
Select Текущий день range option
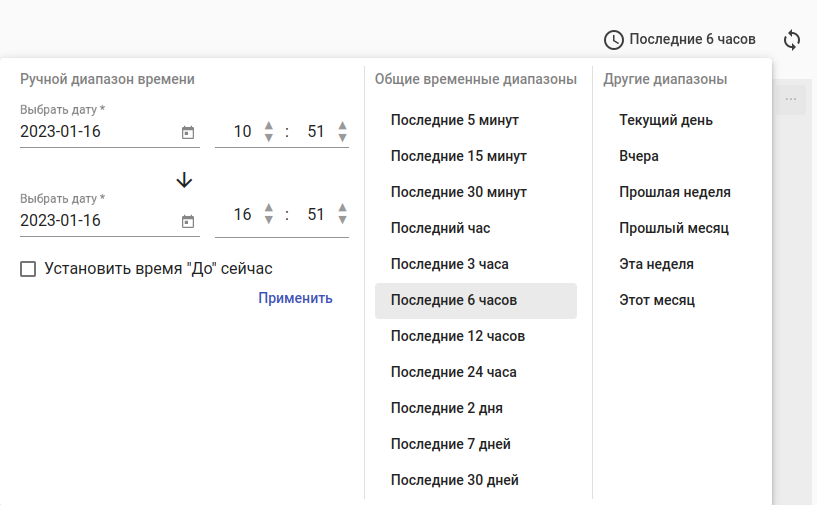click(x=665, y=120)
